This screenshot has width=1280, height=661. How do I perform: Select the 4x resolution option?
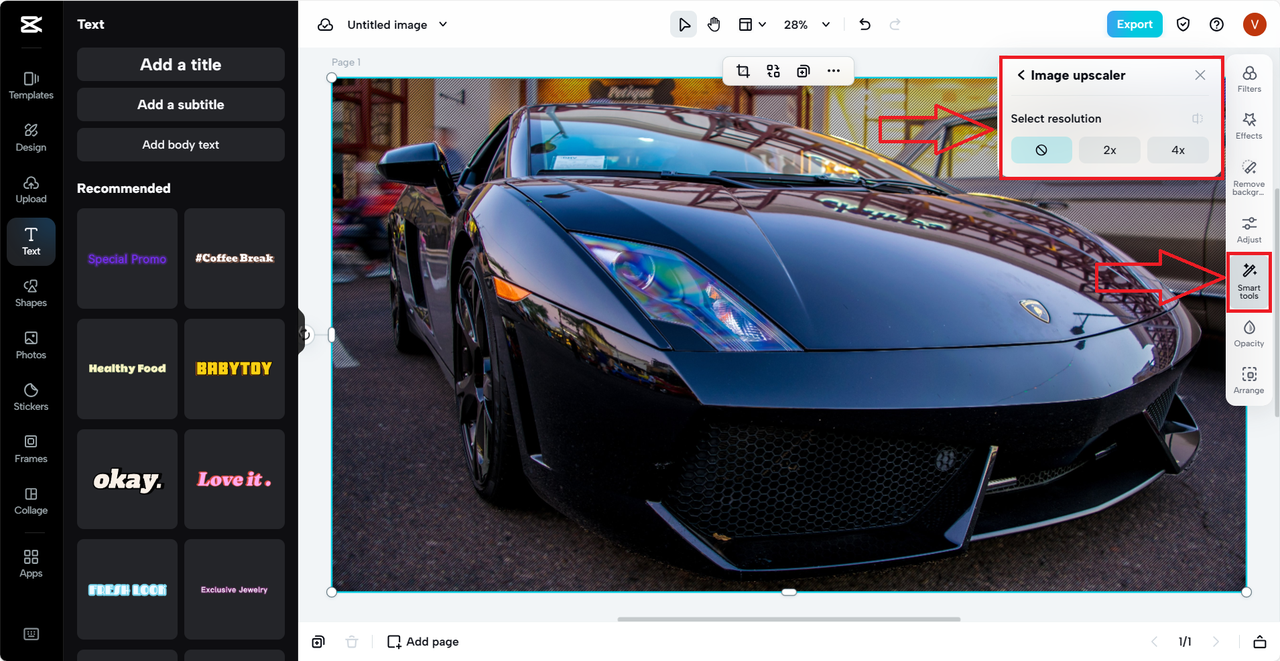[1178, 150]
